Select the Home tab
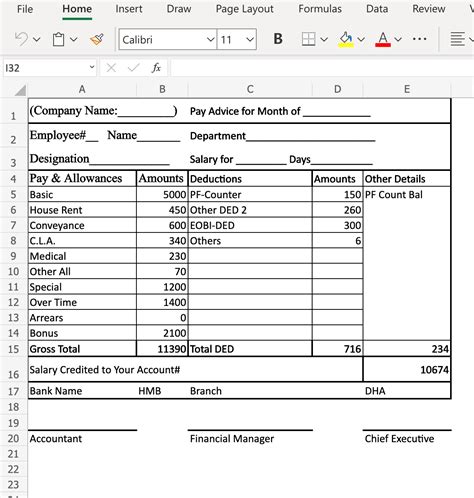474x498 pixels. tap(77, 9)
